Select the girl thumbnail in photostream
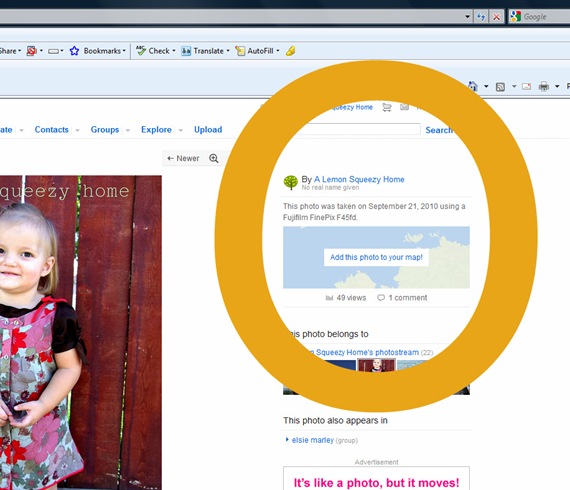 pos(376,366)
